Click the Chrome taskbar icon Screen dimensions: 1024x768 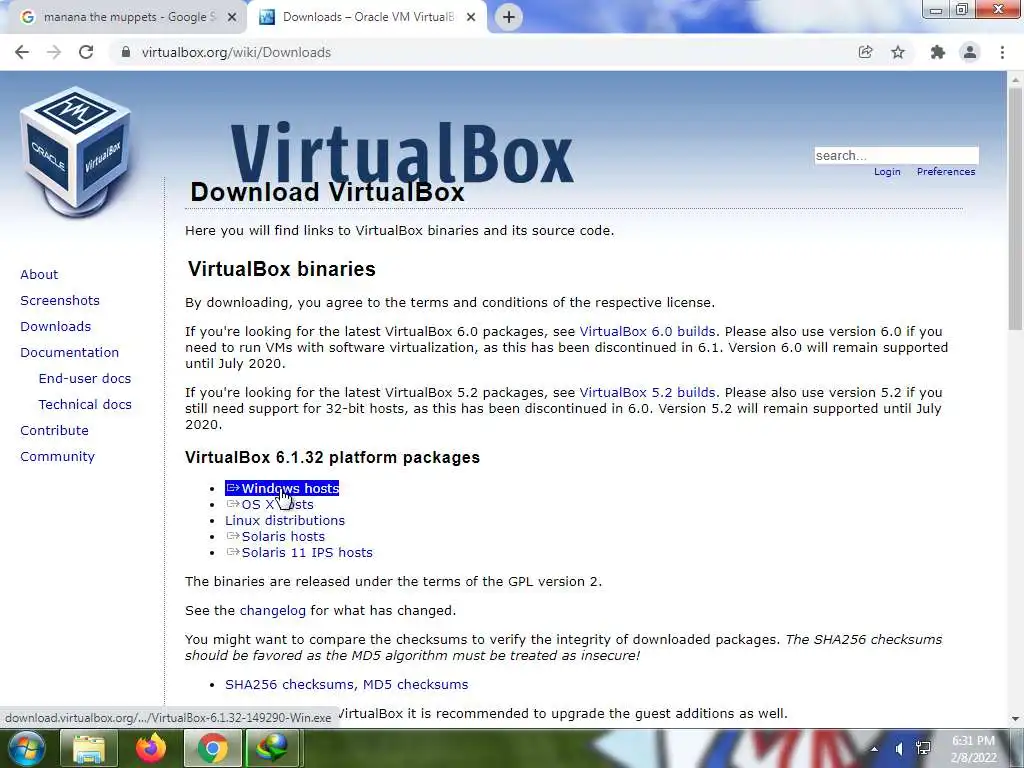(212, 748)
